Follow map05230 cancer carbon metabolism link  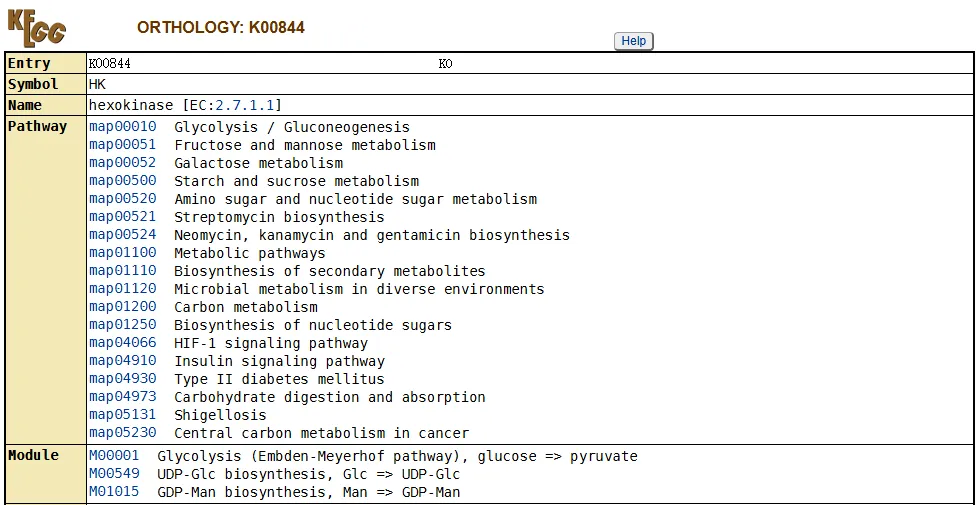(122, 433)
